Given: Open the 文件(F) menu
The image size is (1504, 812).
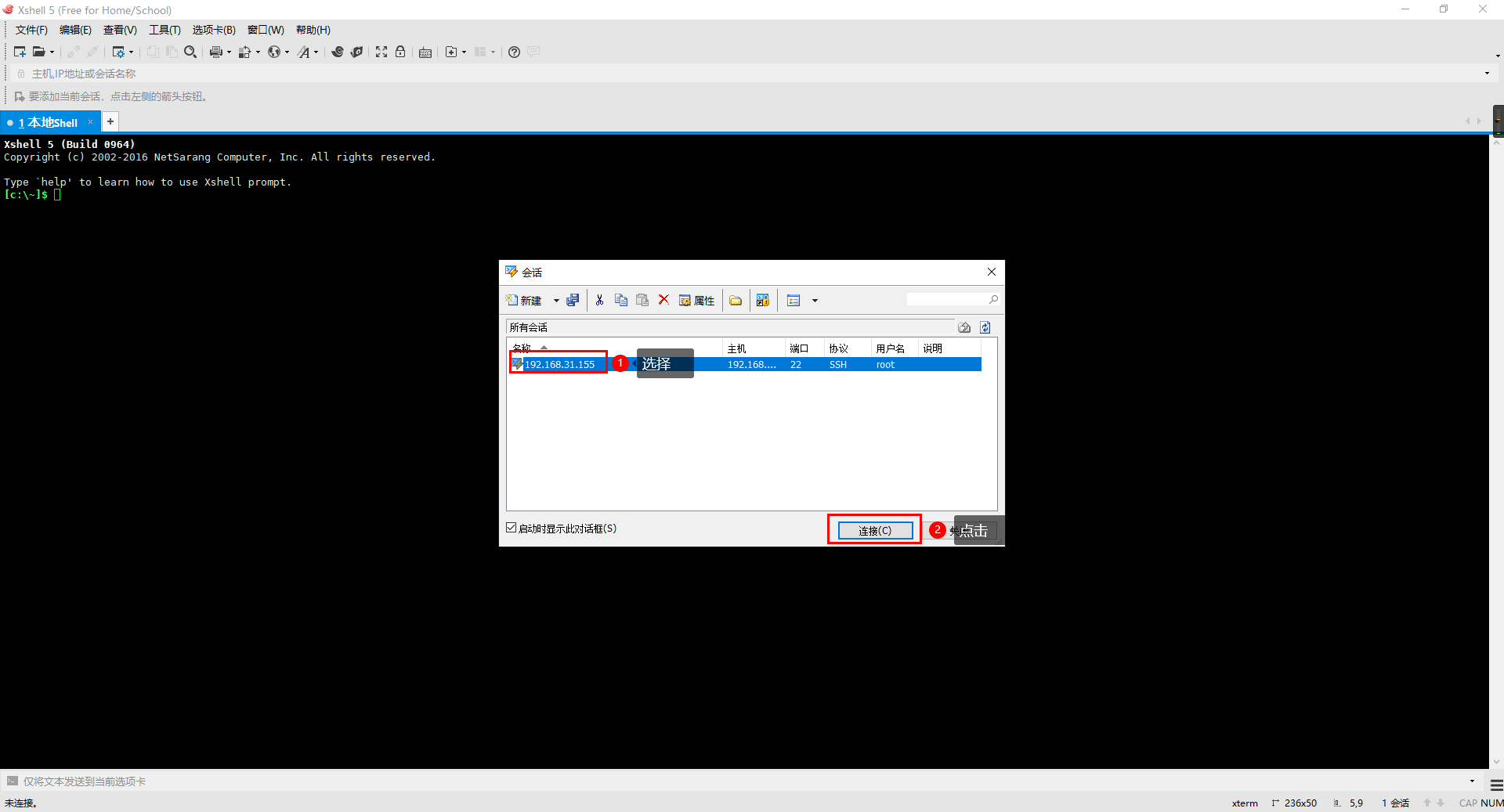Looking at the screenshot, I should [31, 30].
